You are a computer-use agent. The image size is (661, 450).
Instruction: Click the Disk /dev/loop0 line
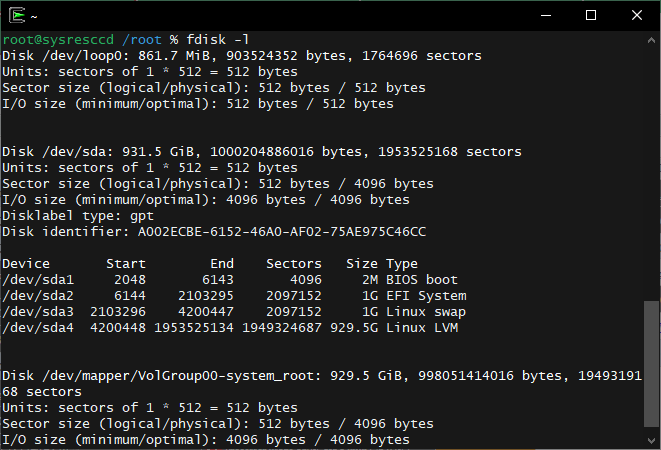point(242,56)
